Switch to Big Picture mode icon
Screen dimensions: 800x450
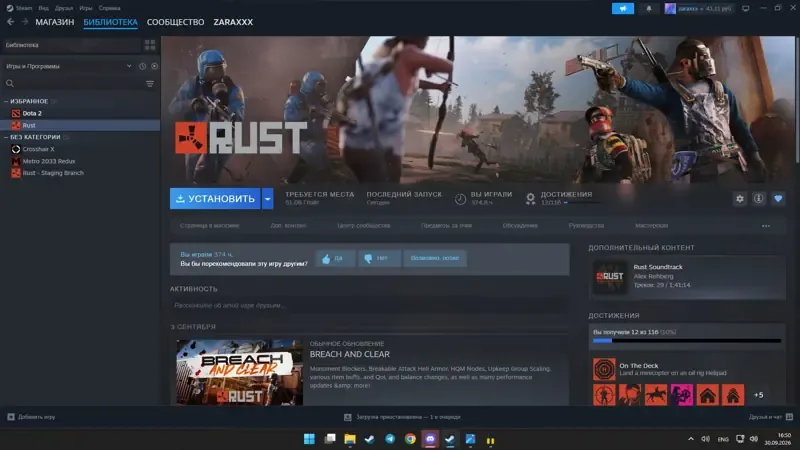coord(745,8)
